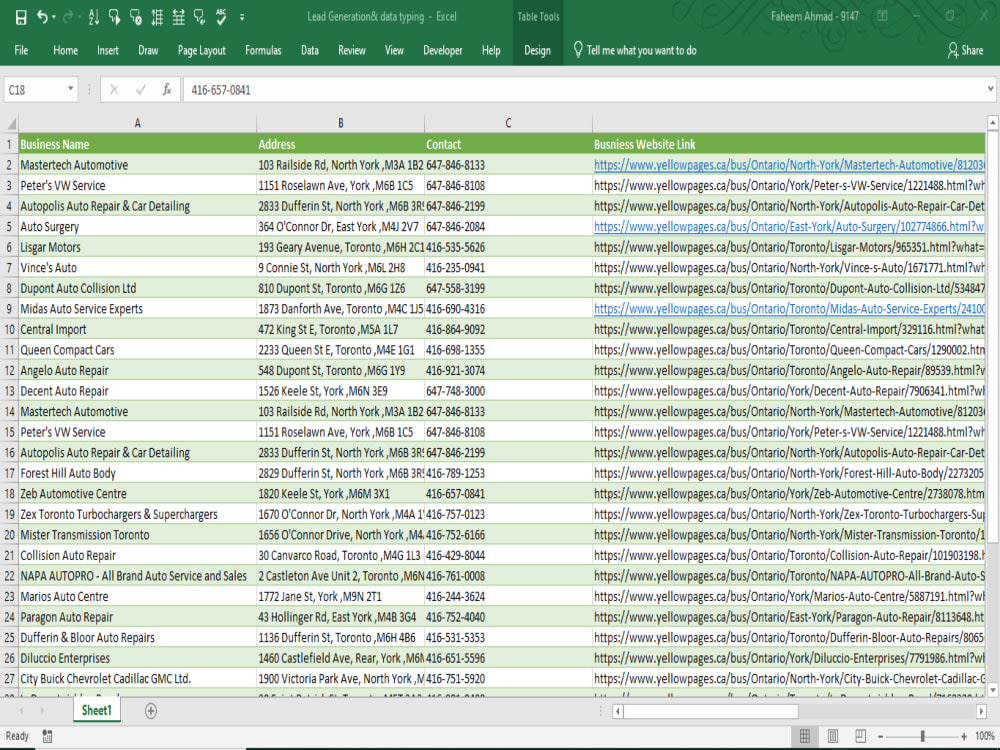Expand the Name Box dropdown arrow

[x=71, y=89]
